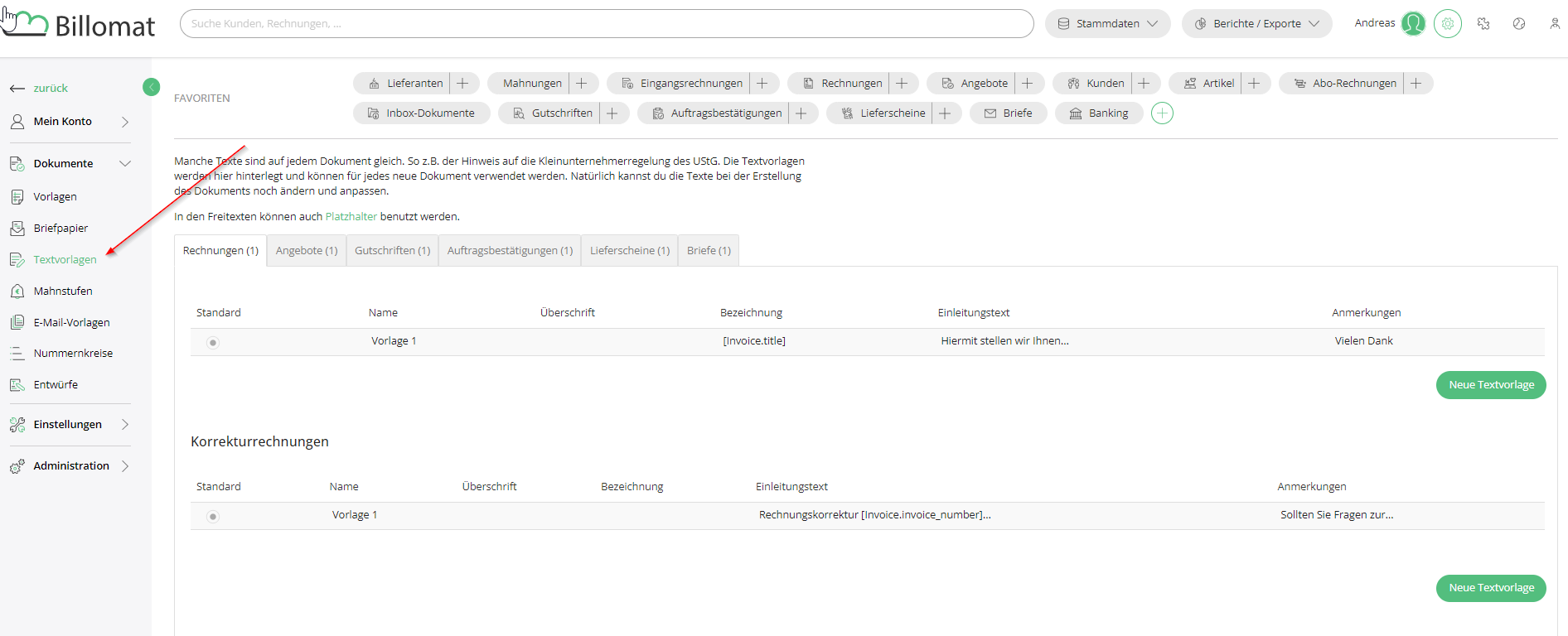Select standard radio for Korrekturrechnungen Vorlage 1

[213, 516]
